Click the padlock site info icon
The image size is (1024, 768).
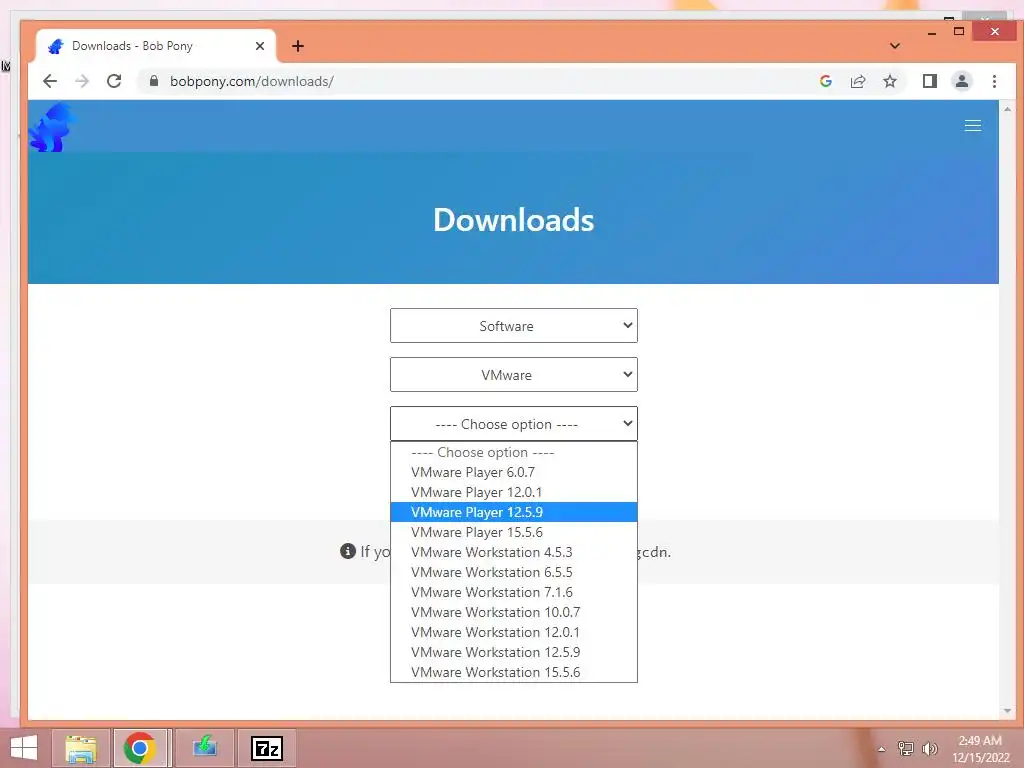(x=154, y=81)
